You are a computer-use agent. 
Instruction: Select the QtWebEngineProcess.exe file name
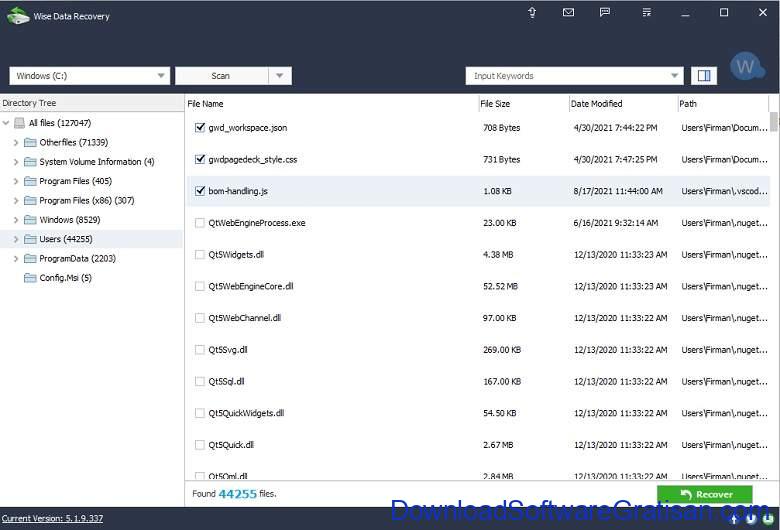point(257,223)
